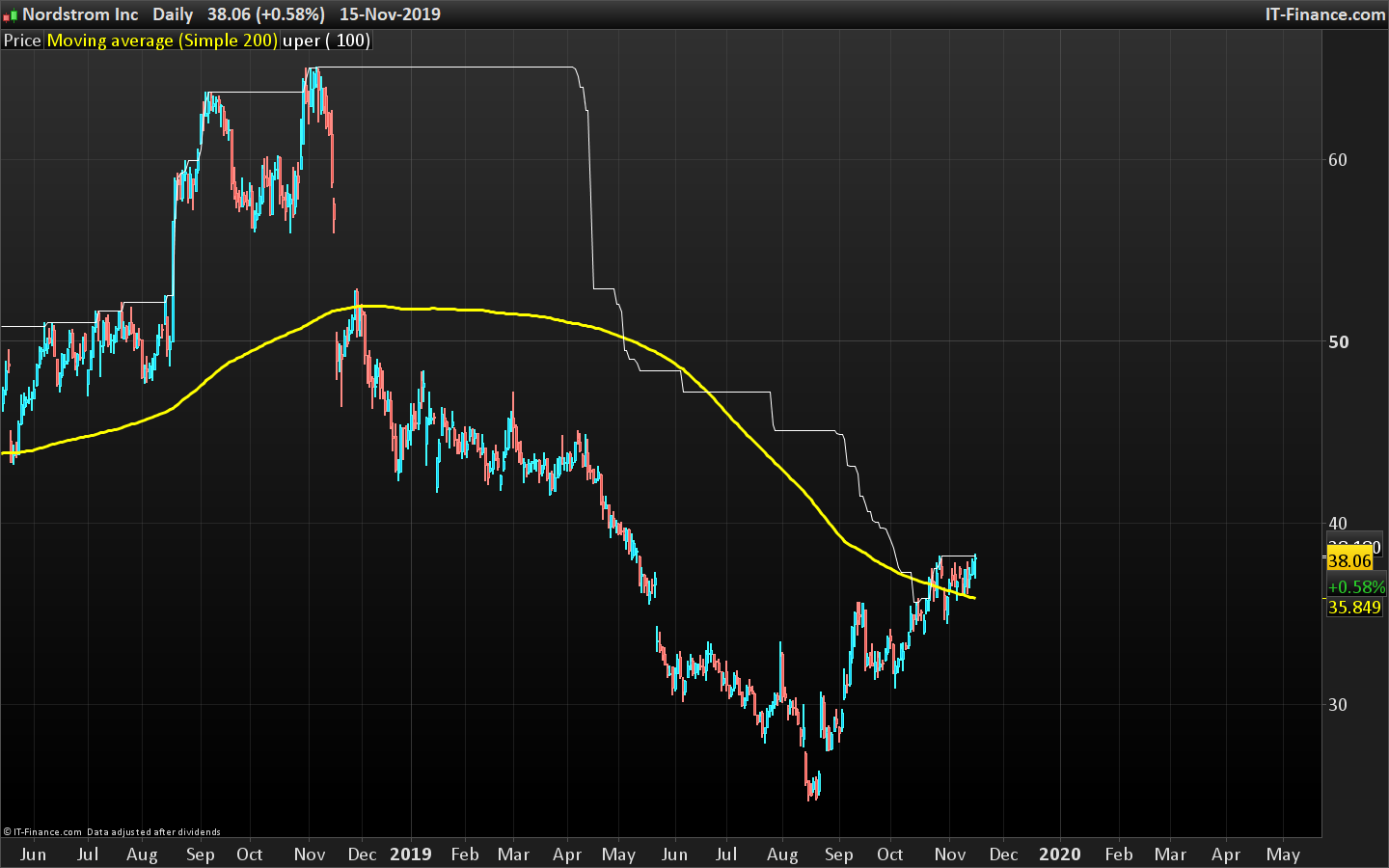
Task: Click the 38.06 (+0.58%) quote in header
Action: click(266, 14)
